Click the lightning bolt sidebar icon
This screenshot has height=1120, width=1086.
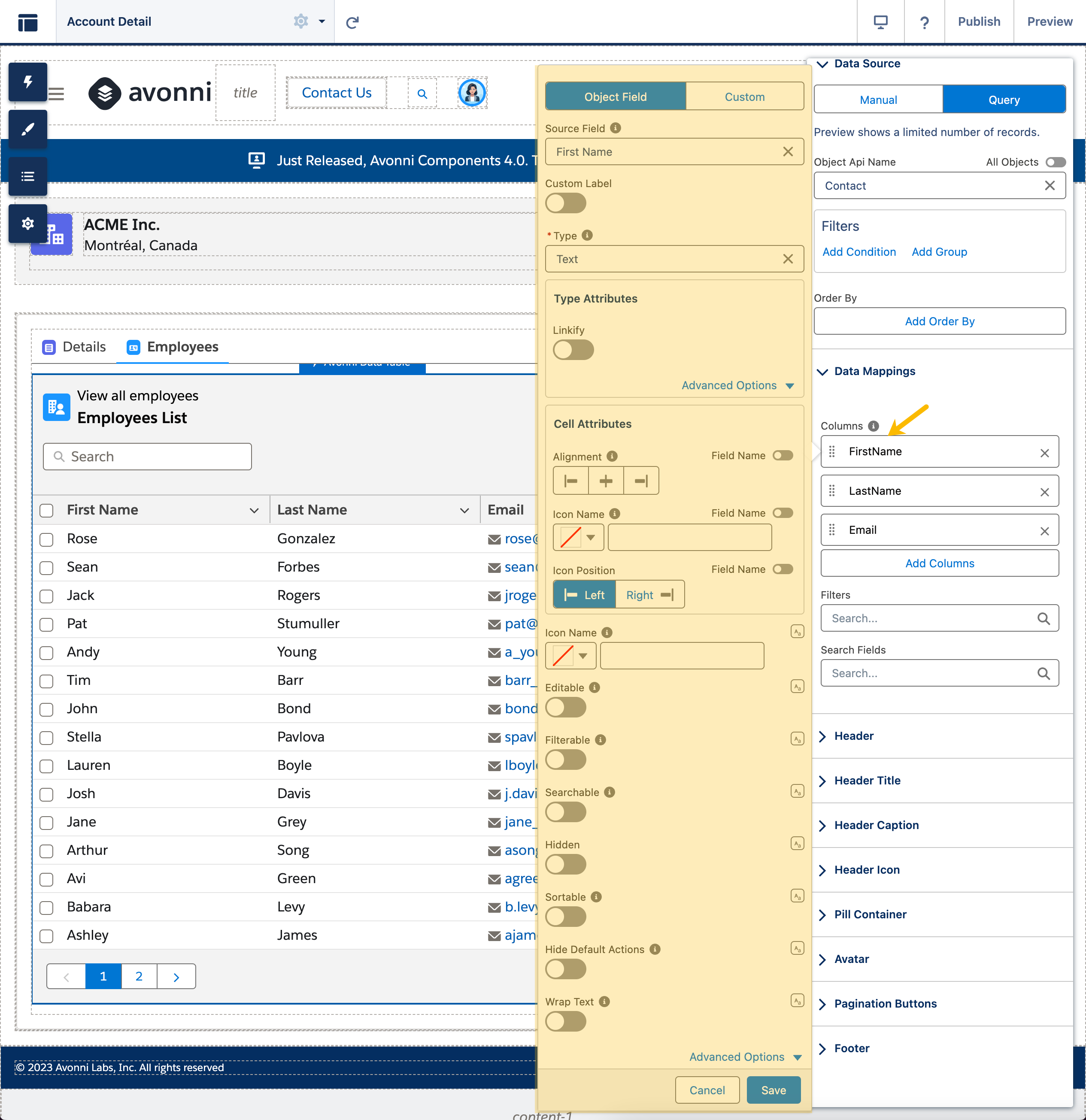point(27,82)
